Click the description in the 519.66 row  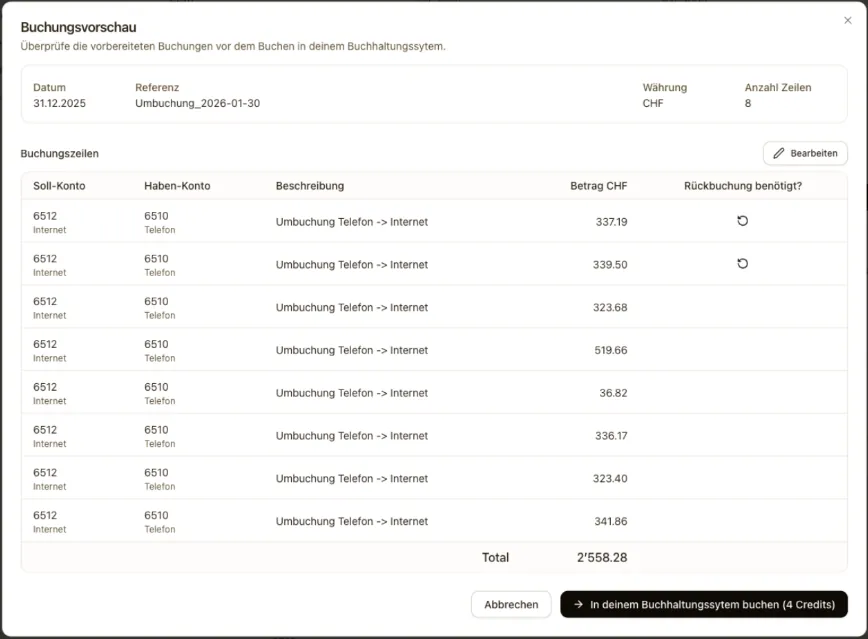(352, 350)
